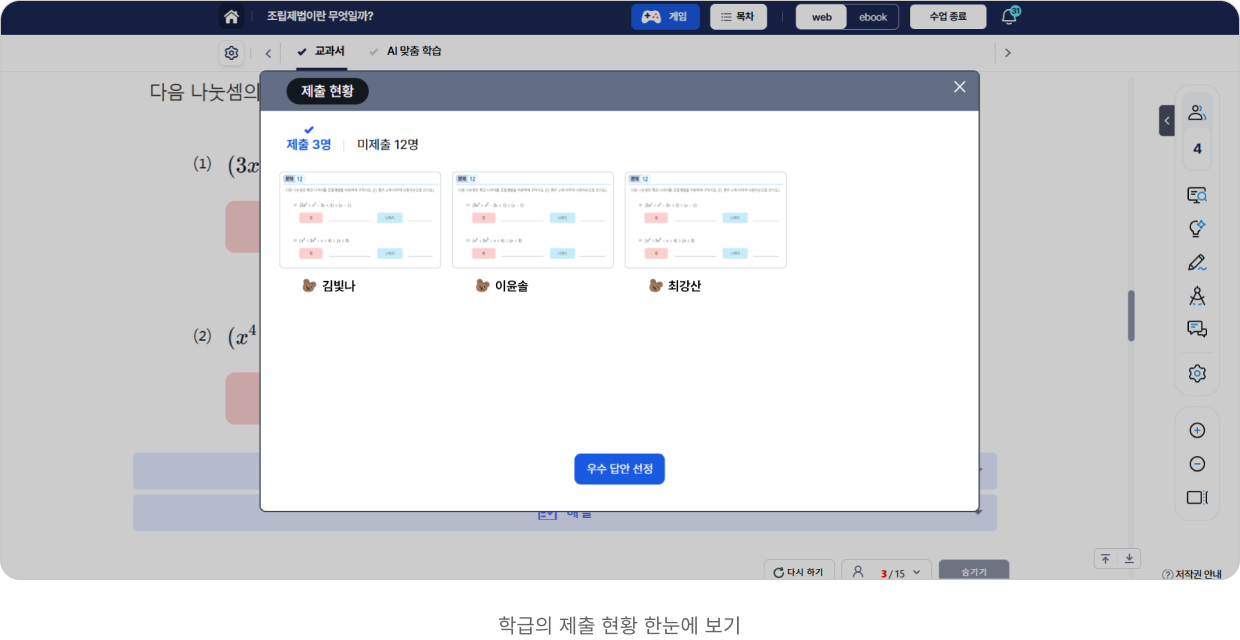Show the 미제출 12명 list
This screenshot has width=1240, height=640.
388,145
